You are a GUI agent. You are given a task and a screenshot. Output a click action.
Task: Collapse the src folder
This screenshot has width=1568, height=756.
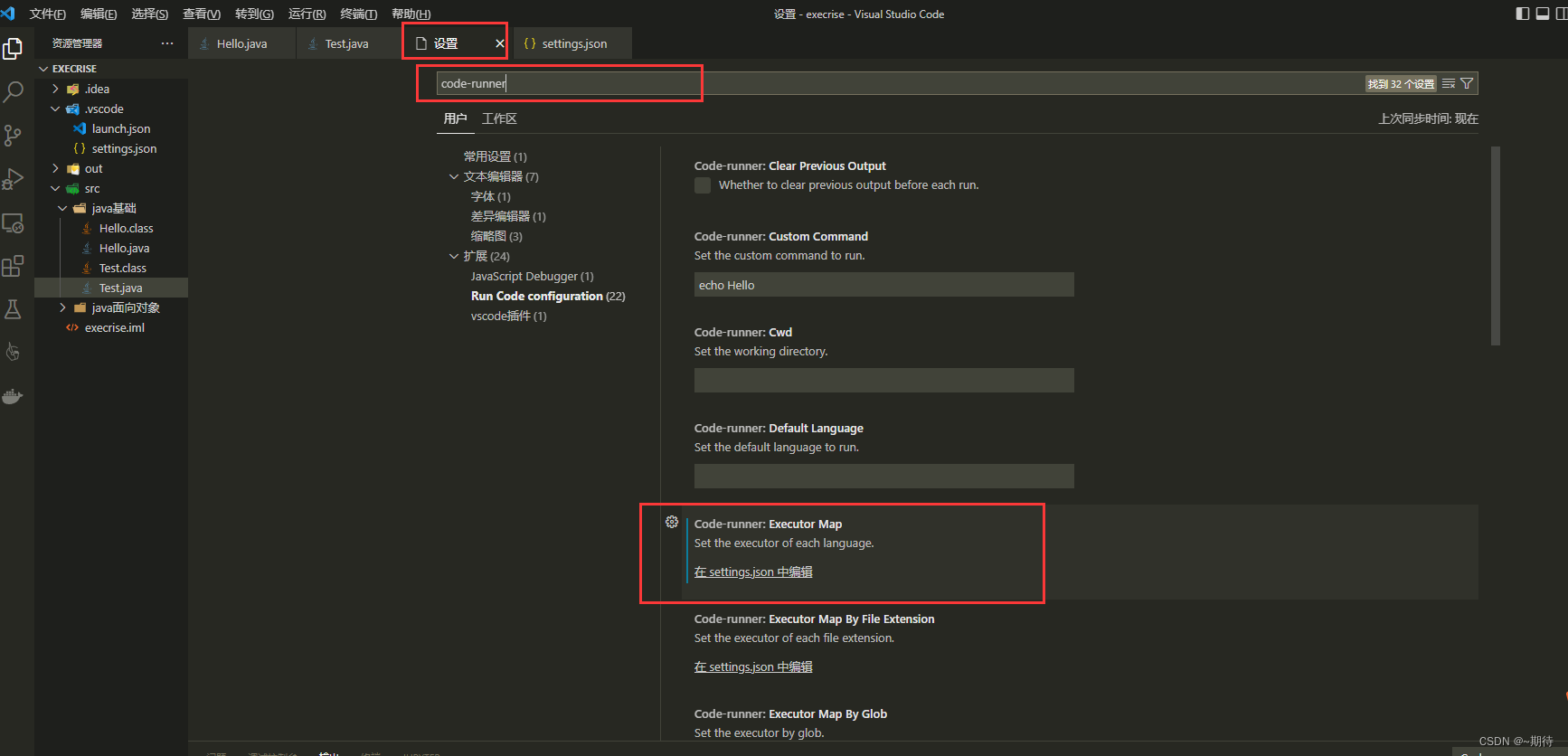(55, 188)
